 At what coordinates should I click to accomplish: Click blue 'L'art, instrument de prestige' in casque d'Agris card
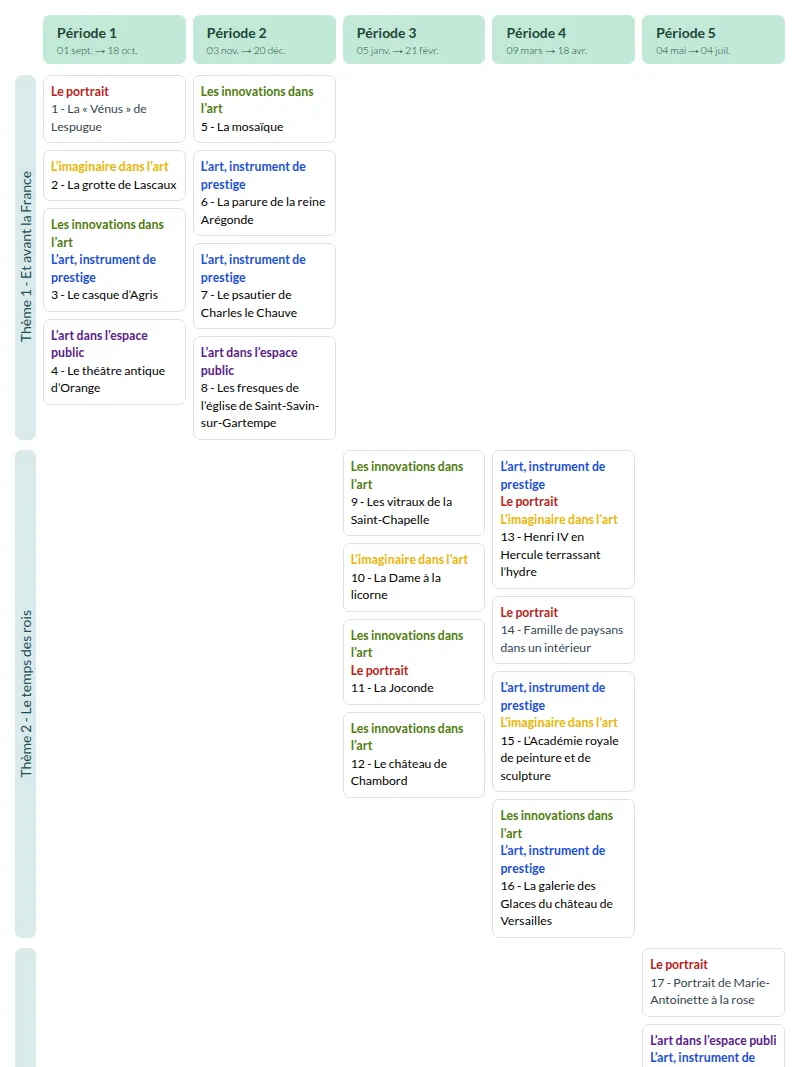tap(103, 268)
